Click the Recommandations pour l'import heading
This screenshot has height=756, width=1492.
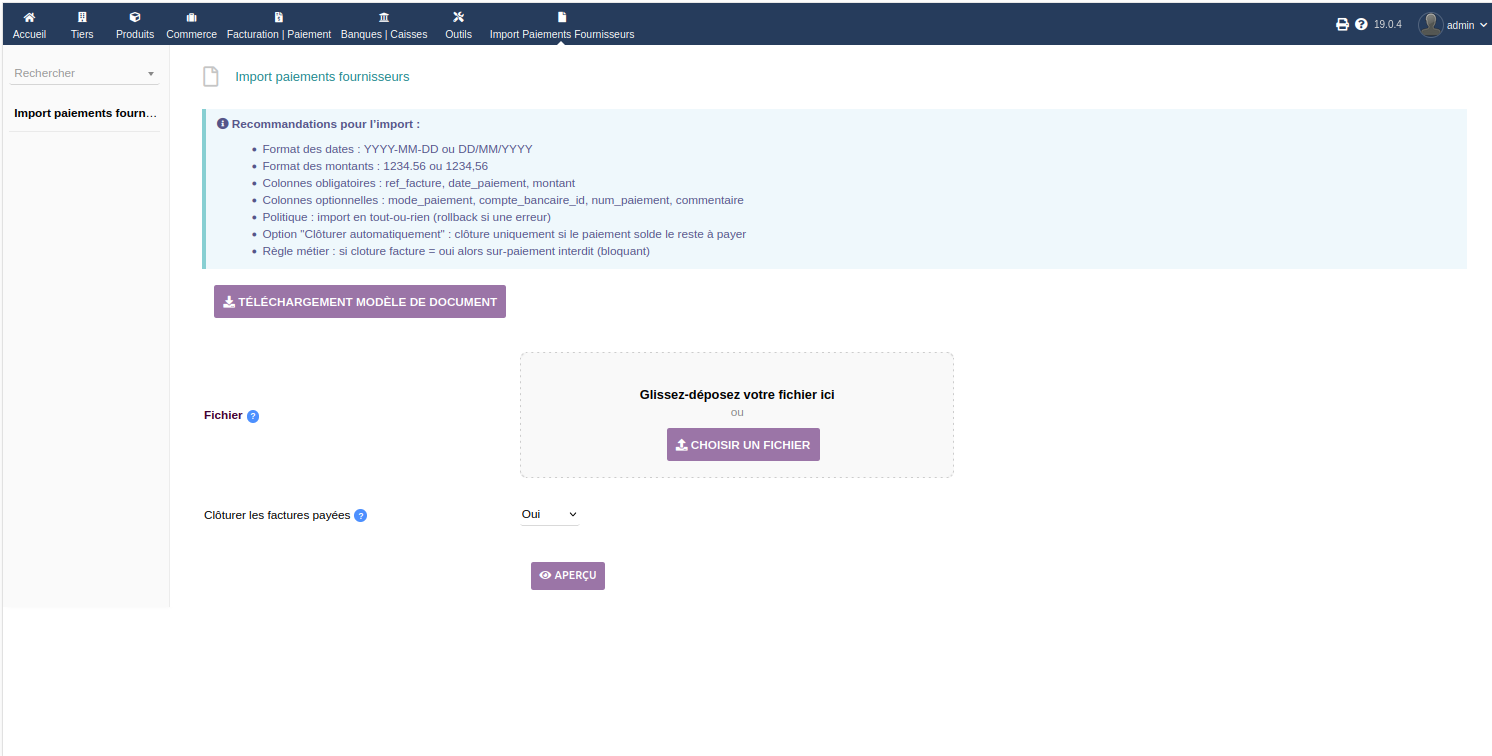click(x=326, y=124)
